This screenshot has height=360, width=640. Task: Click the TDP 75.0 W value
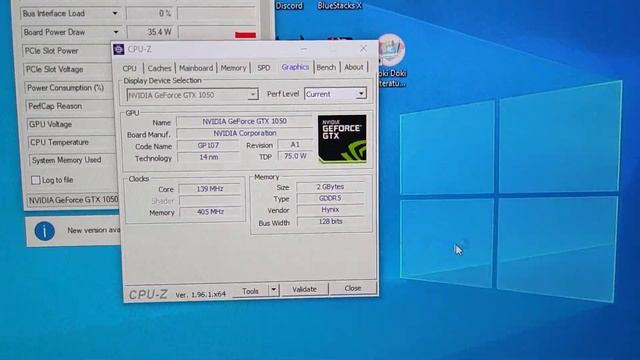[x=295, y=156]
